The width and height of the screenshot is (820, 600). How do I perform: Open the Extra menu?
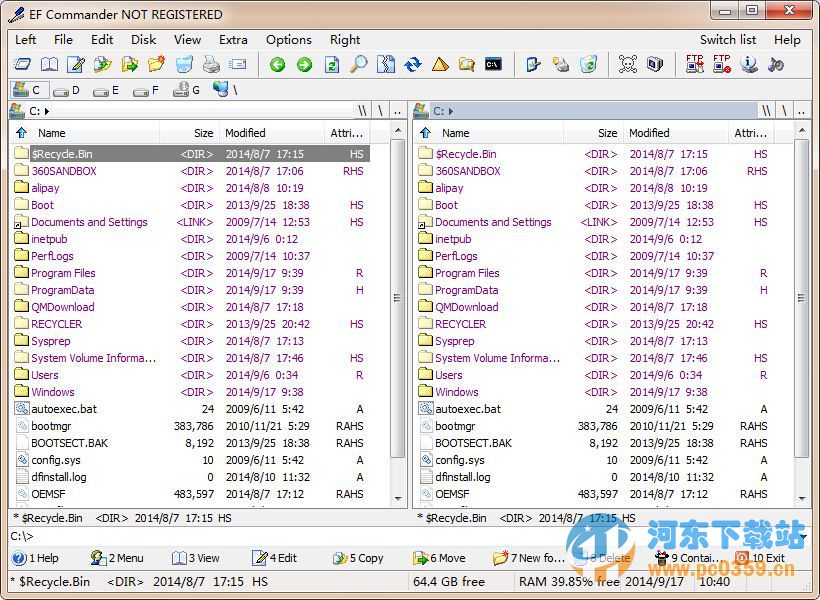tap(233, 40)
